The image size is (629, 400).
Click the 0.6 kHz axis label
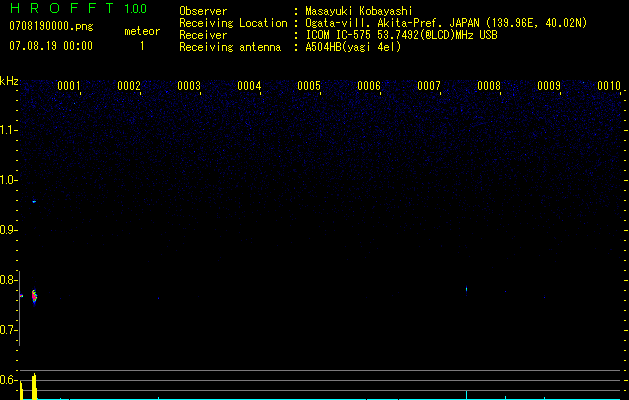pos(8,380)
